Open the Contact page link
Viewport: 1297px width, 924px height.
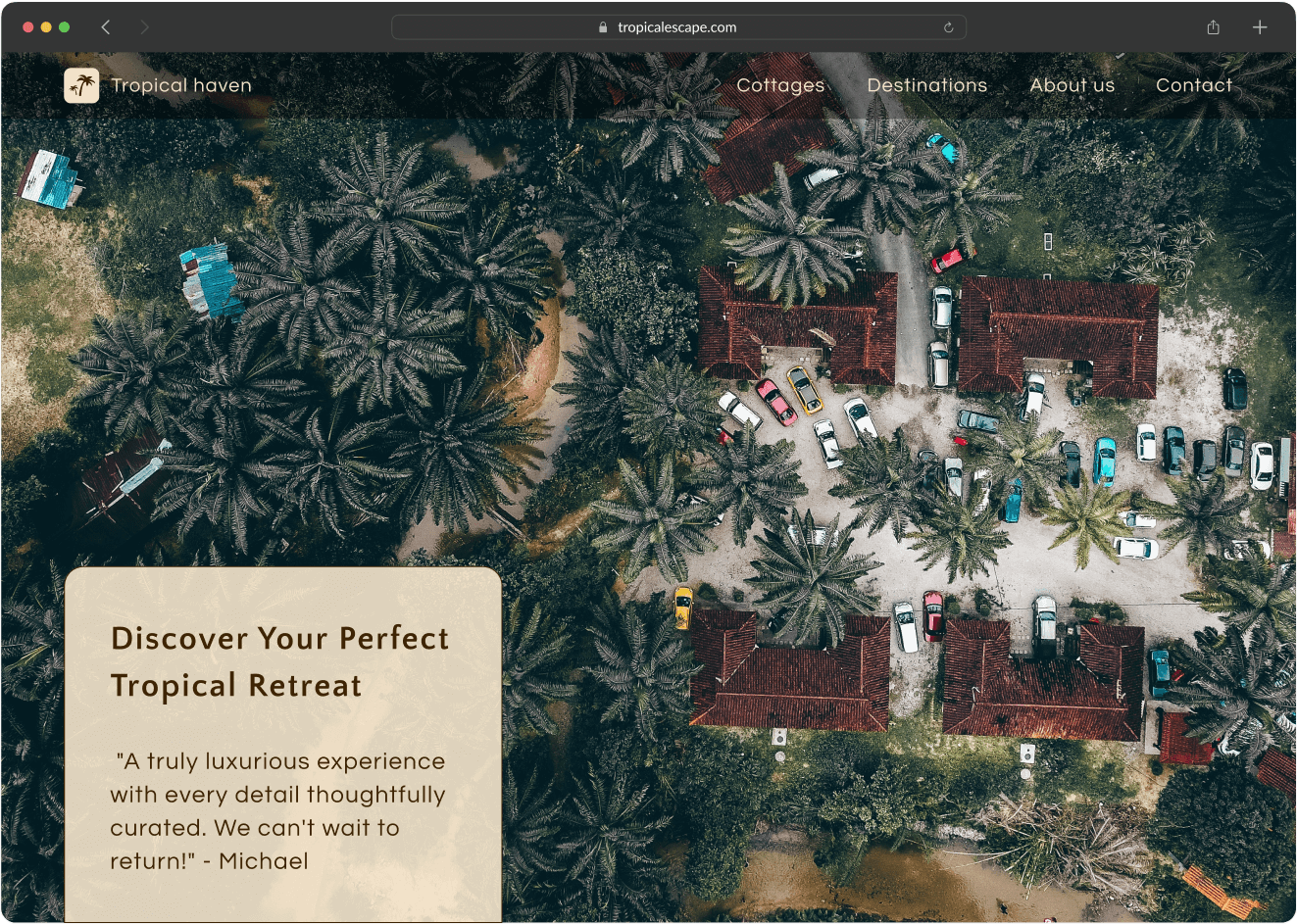pyautogui.click(x=1193, y=85)
